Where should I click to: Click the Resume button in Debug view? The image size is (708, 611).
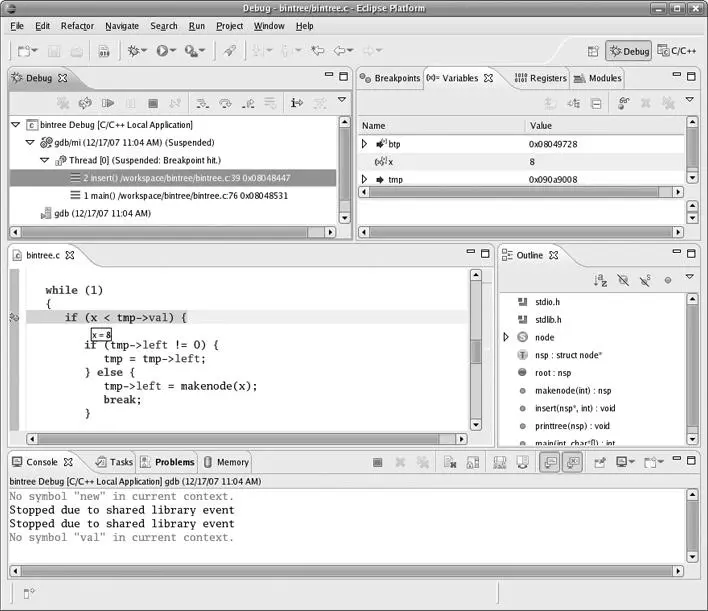tap(108, 103)
